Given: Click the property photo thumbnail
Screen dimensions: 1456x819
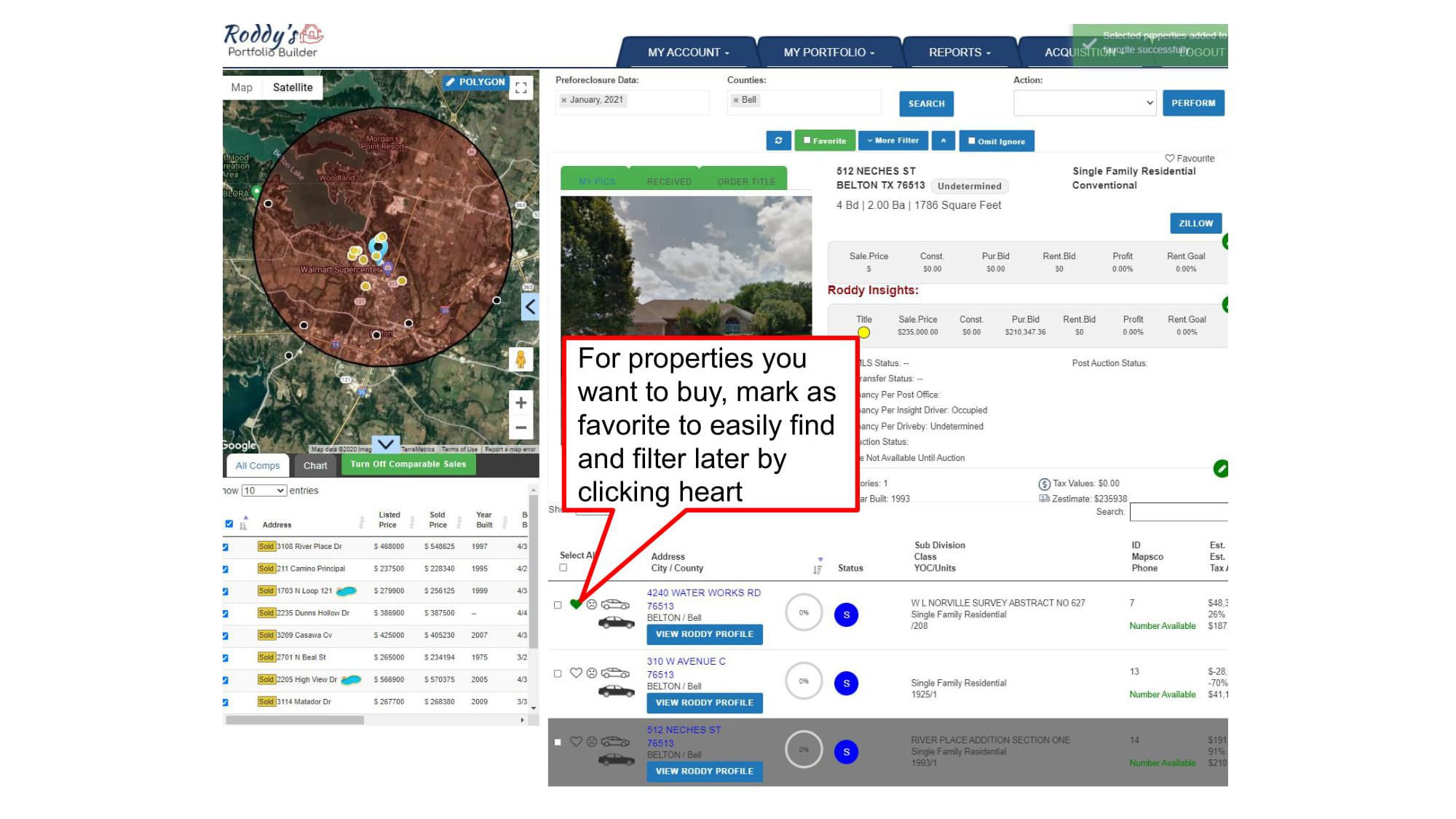Looking at the screenshot, I should pyautogui.click(x=686, y=265).
